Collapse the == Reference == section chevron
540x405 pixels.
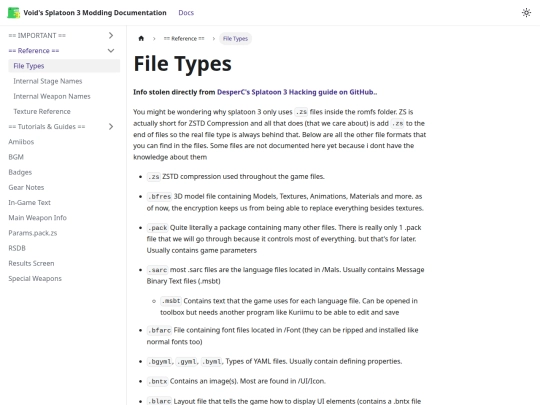click(x=111, y=51)
